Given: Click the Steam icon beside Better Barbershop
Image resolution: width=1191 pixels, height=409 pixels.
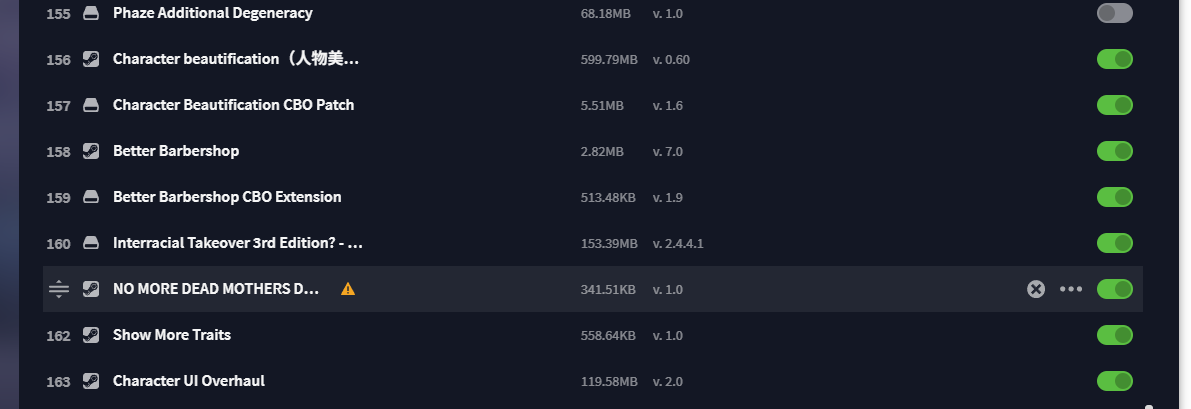Looking at the screenshot, I should (91, 151).
